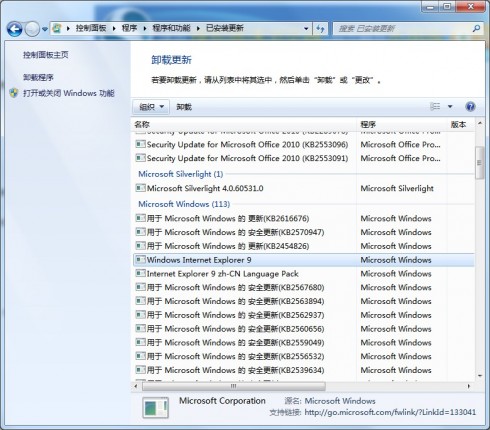The height and width of the screenshot is (430, 490).
Task: Sort by the 程序 column header
Action: pos(401,124)
